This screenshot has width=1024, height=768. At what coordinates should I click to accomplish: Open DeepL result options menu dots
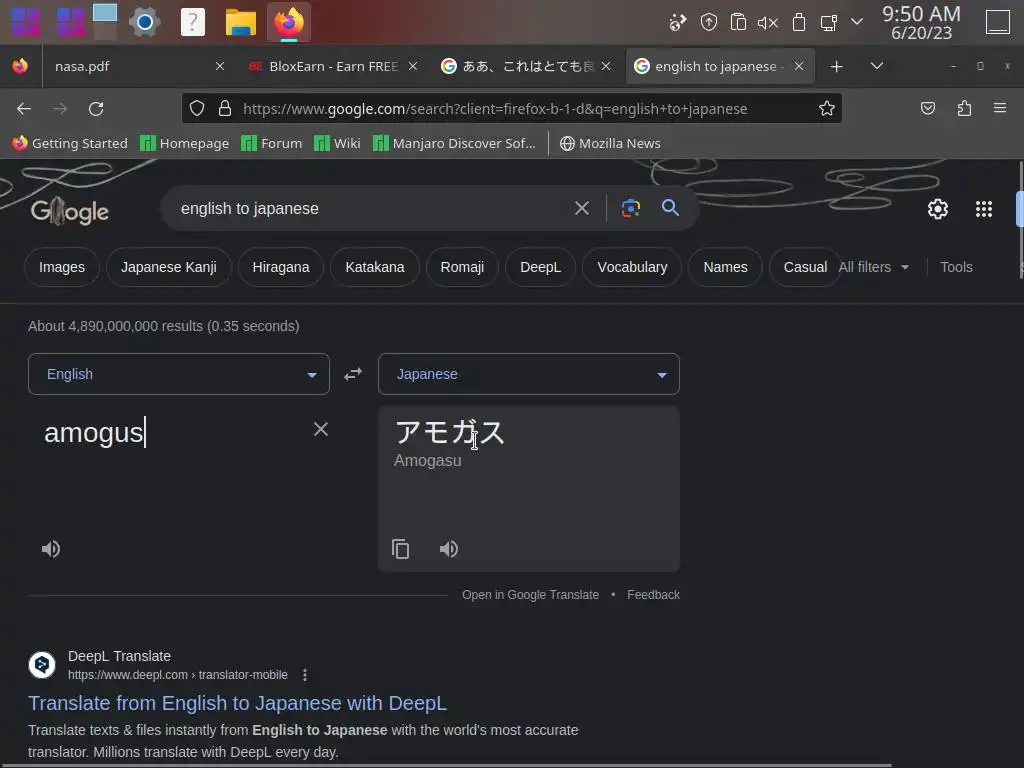tap(305, 675)
